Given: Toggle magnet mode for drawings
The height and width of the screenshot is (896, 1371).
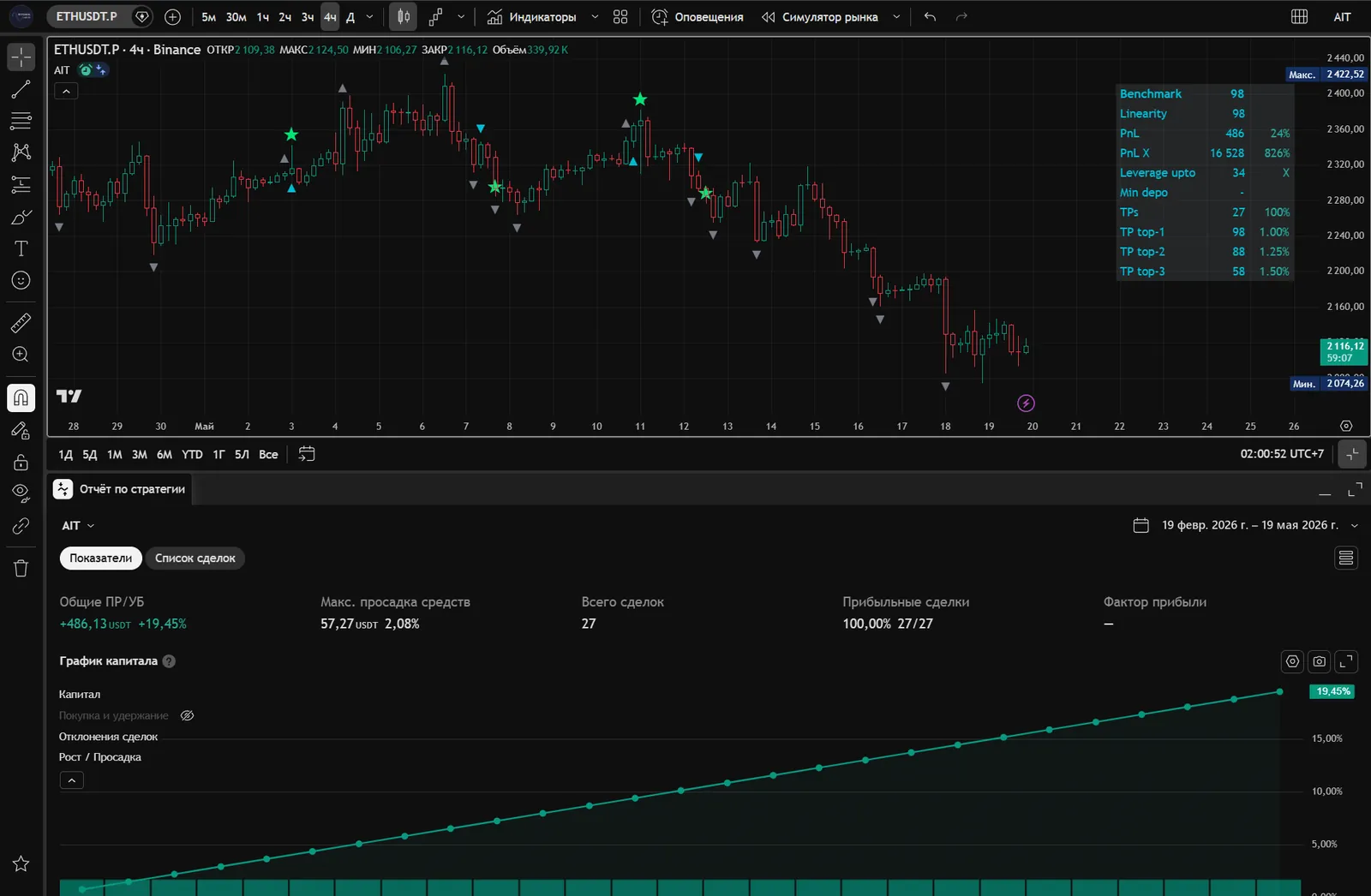Looking at the screenshot, I should click(x=21, y=397).
